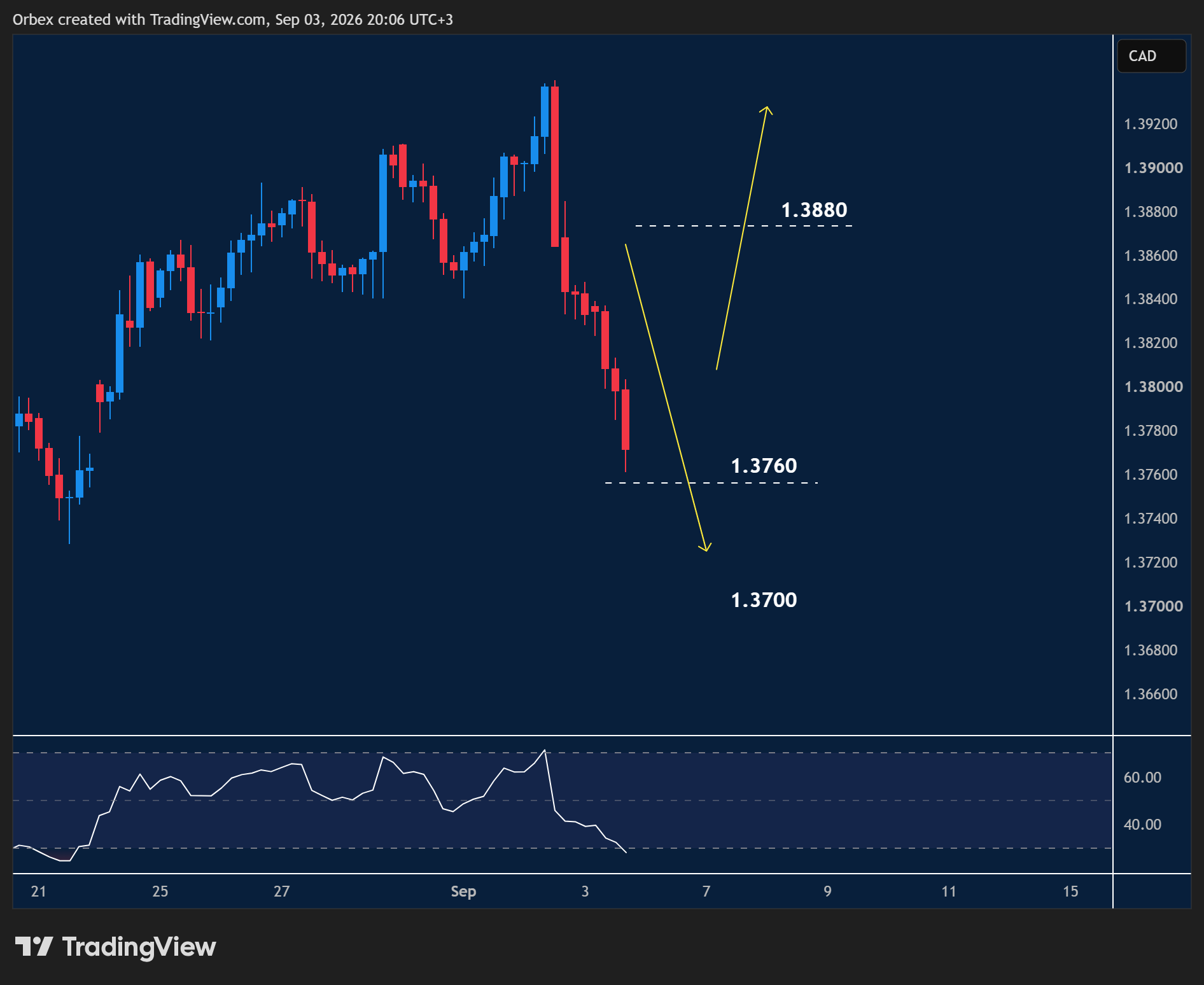Click the date label 15
1204x985 pixels.
pyautogui.click(x=1070, y=891)
